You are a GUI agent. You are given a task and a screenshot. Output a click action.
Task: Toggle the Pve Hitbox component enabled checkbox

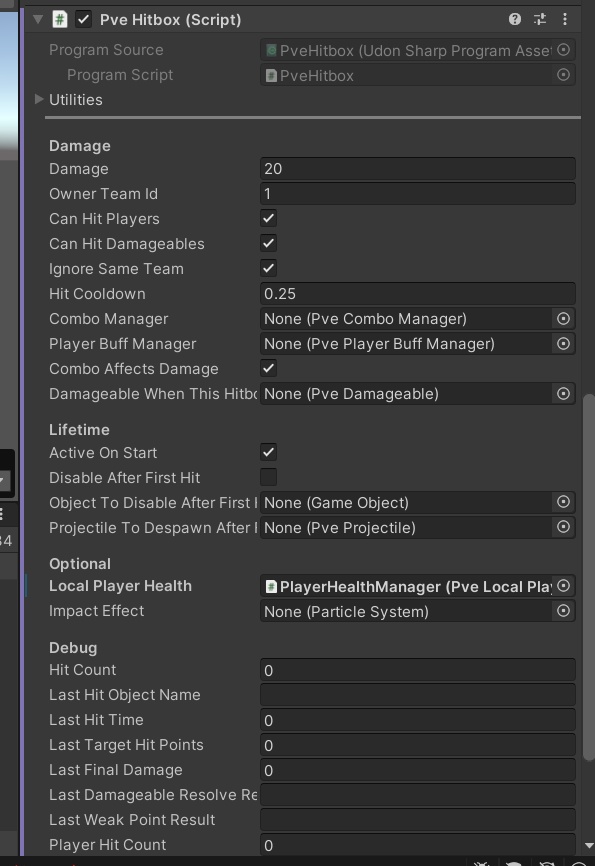point(83,19)
